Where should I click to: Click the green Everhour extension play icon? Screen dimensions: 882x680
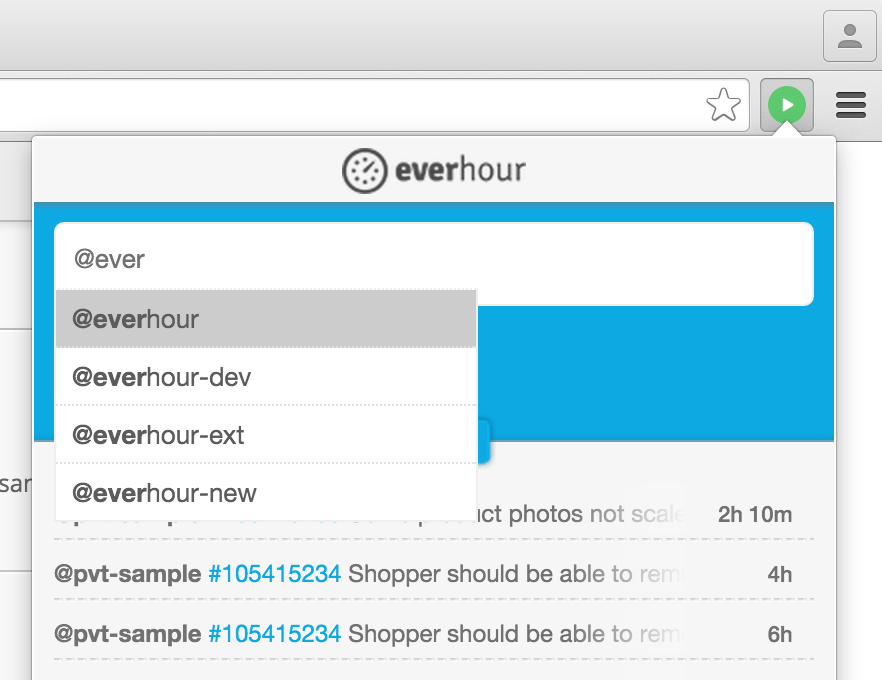tap(786, 105)
